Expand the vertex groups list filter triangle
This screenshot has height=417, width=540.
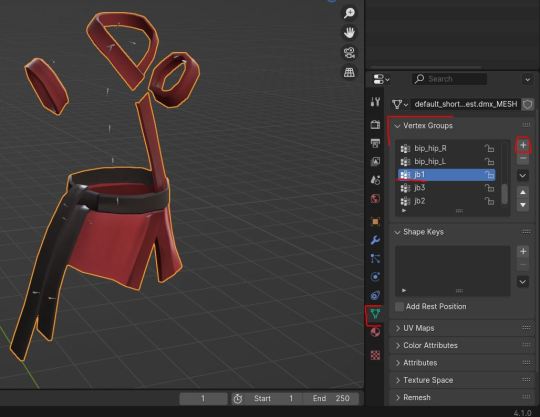[404, 211]
